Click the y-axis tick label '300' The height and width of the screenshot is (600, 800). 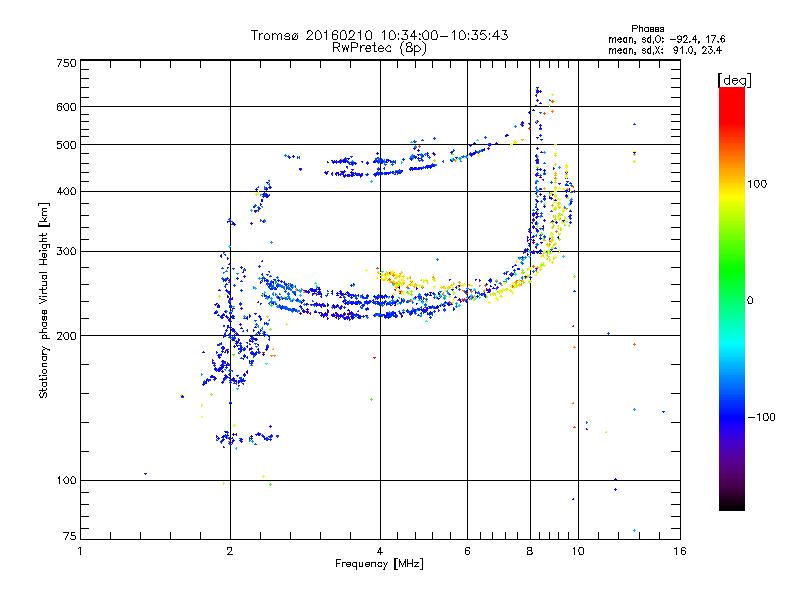pyautogui.click(x=67, y=252)
